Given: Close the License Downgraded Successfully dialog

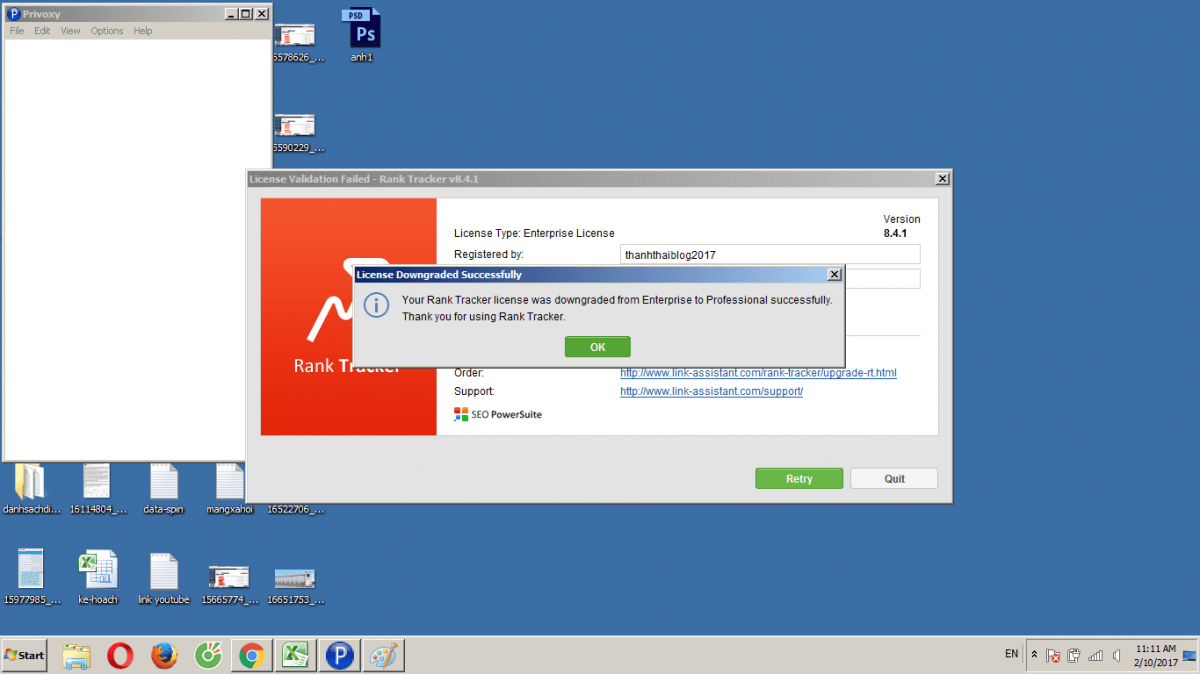Looking at the screenshot, I should [x=835, y=274].
